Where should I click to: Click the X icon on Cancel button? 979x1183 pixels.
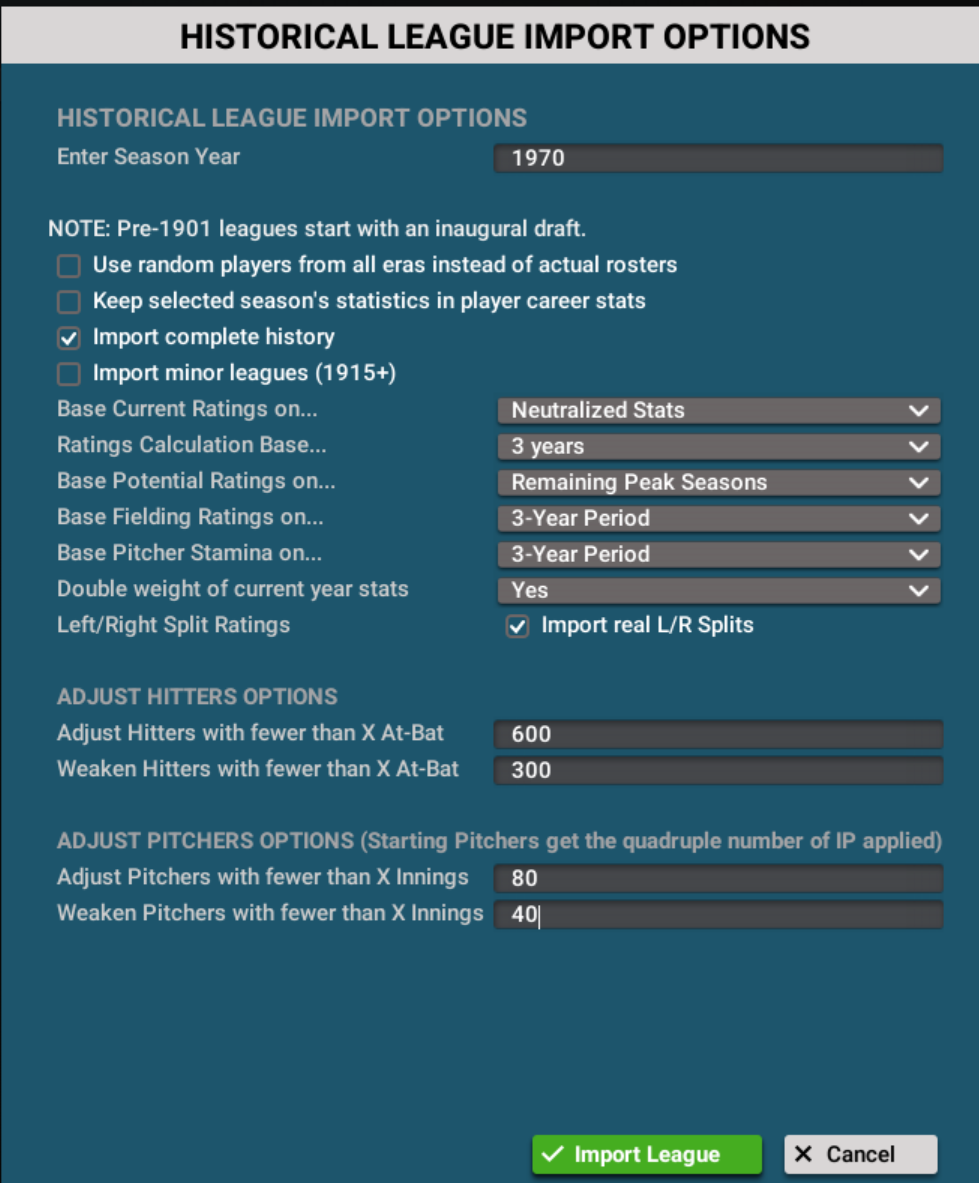coord(803,1155)
